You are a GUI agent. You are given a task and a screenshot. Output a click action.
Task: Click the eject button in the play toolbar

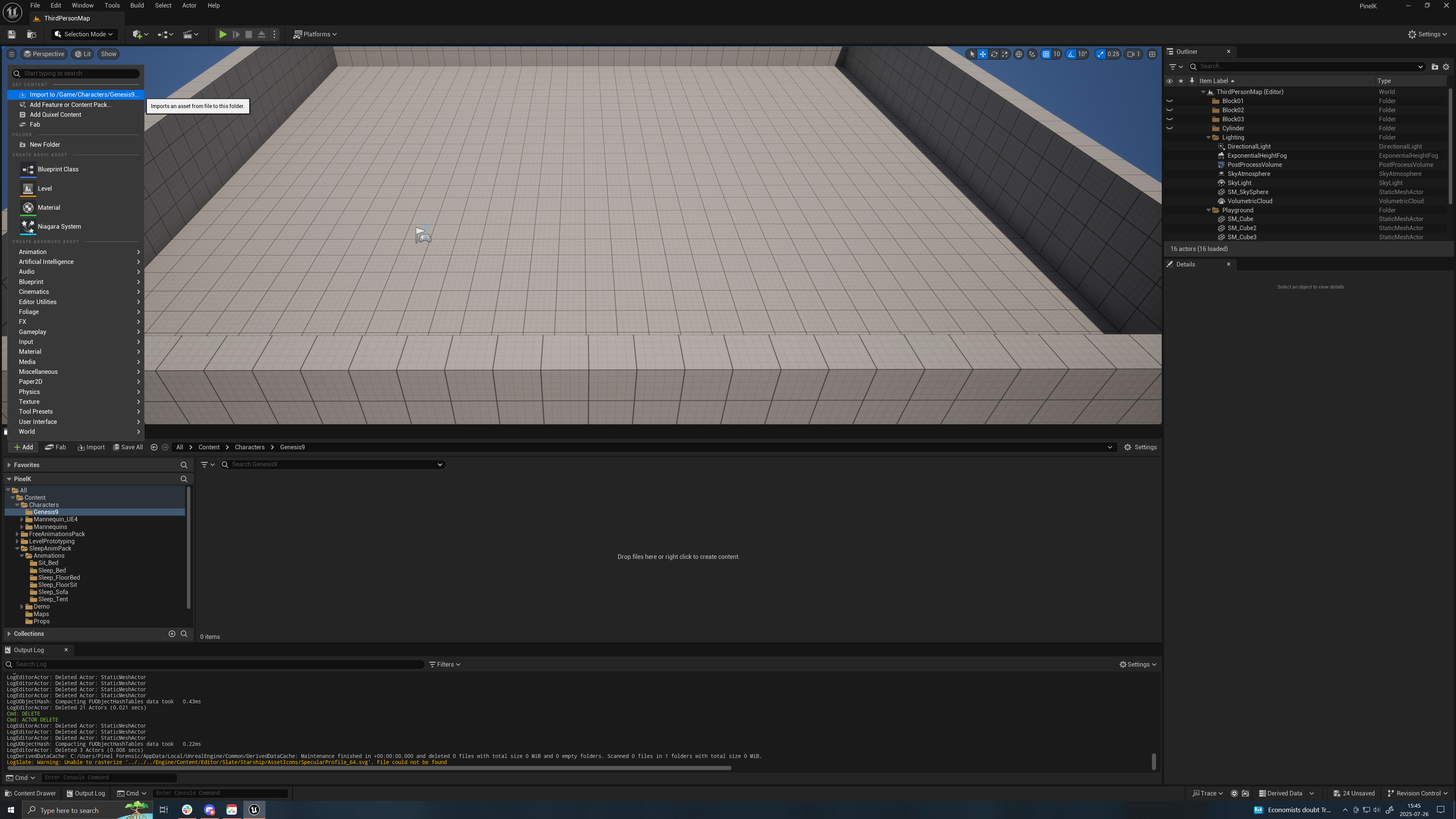(x=262, y=35)
